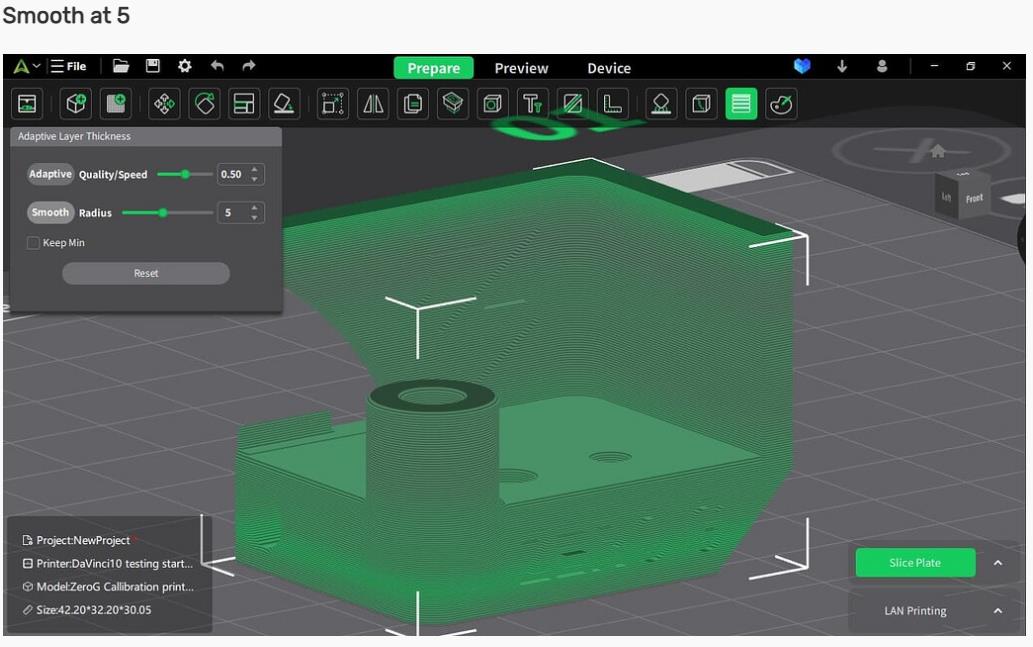The height and width of the screenshot is (647, 1033).
Task: Switch to the Preview tab
Action: [521, 68]
